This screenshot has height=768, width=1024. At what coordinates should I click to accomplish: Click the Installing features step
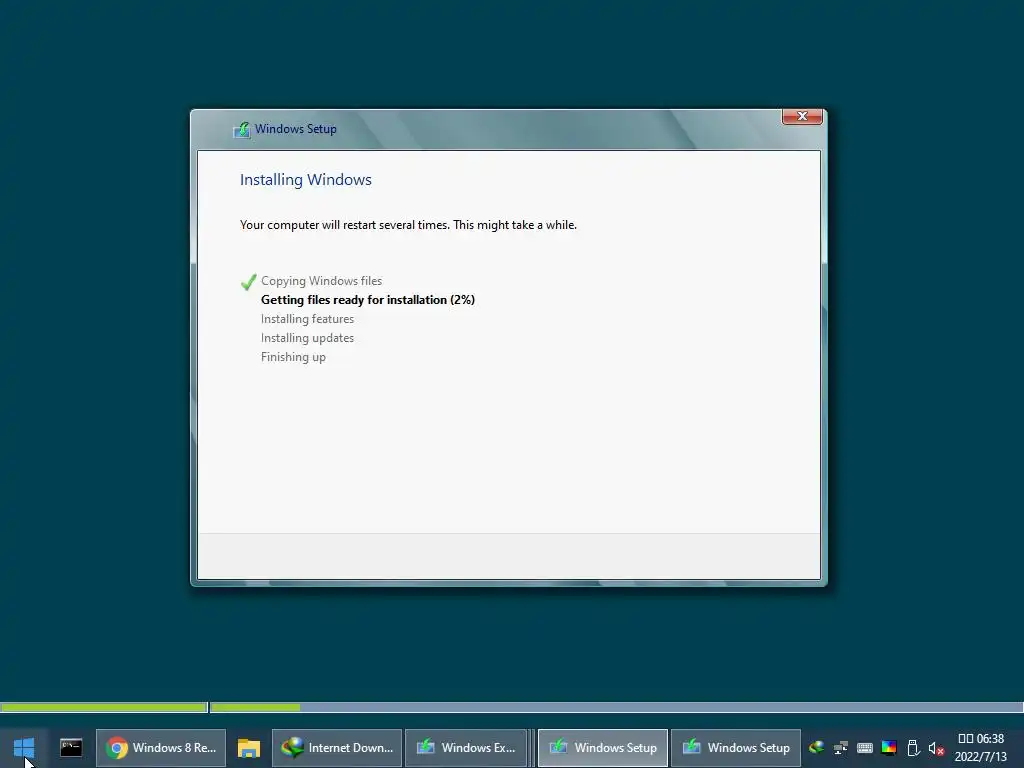click(x=308, y=319)
